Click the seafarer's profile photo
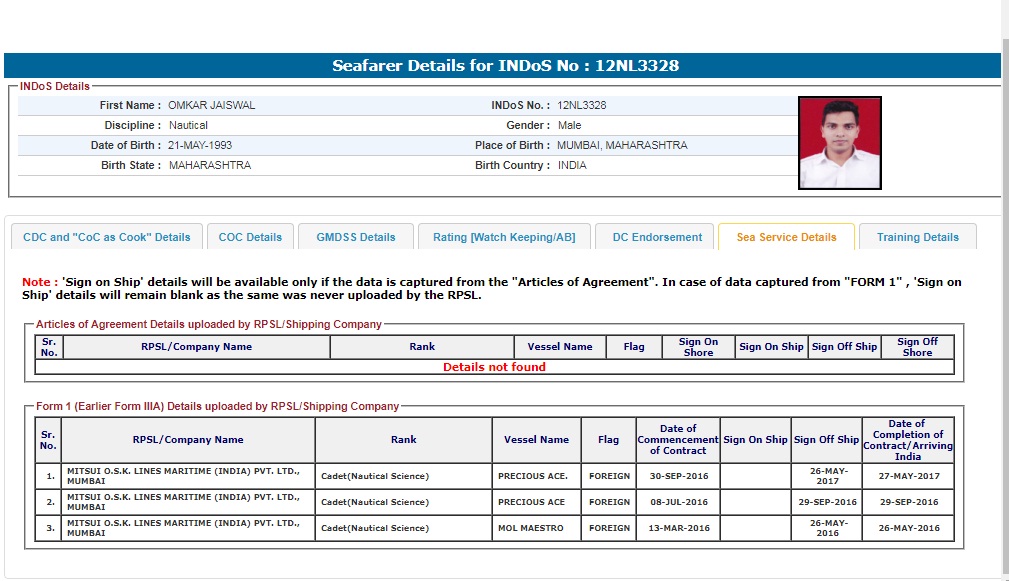1009x581 pixels. pyautogui.click(x=839, y=143)
